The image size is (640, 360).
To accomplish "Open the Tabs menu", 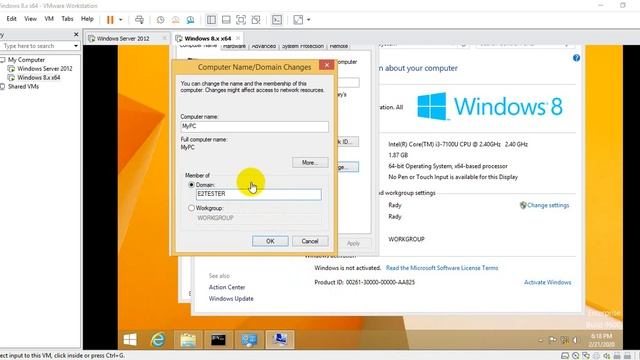I will [67, 19].
